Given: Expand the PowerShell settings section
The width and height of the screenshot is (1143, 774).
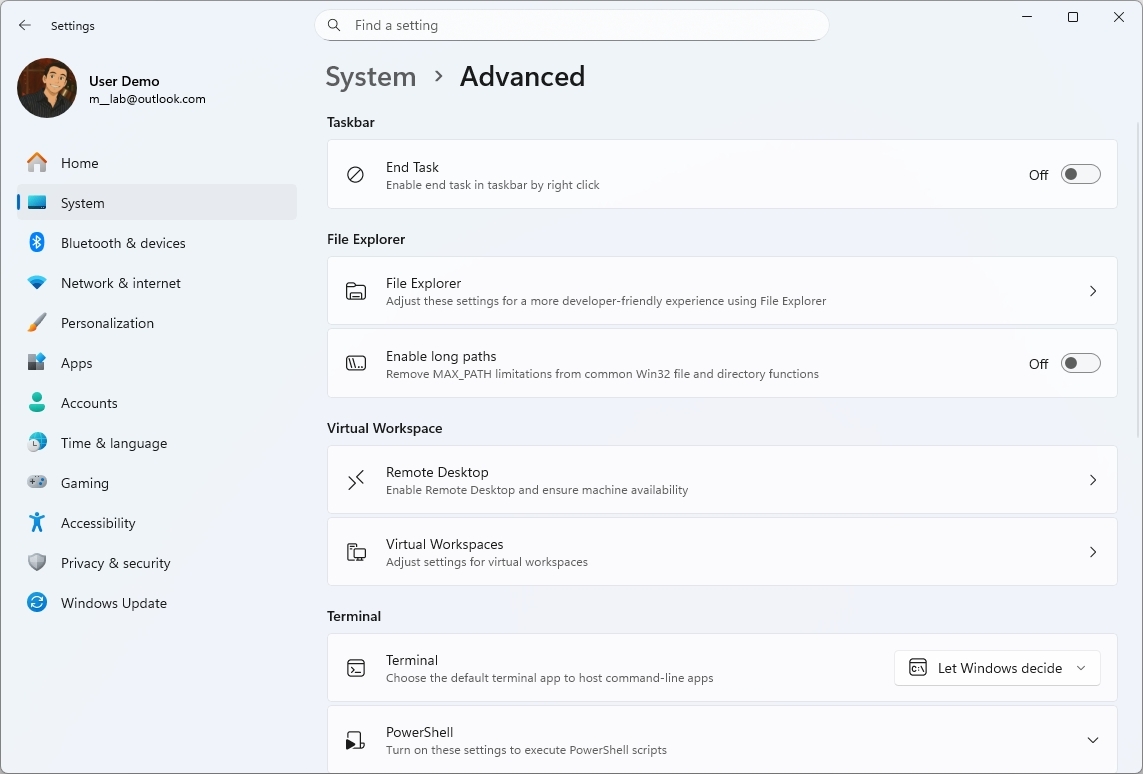Looking at the screenshot, I should point(1092,740).
